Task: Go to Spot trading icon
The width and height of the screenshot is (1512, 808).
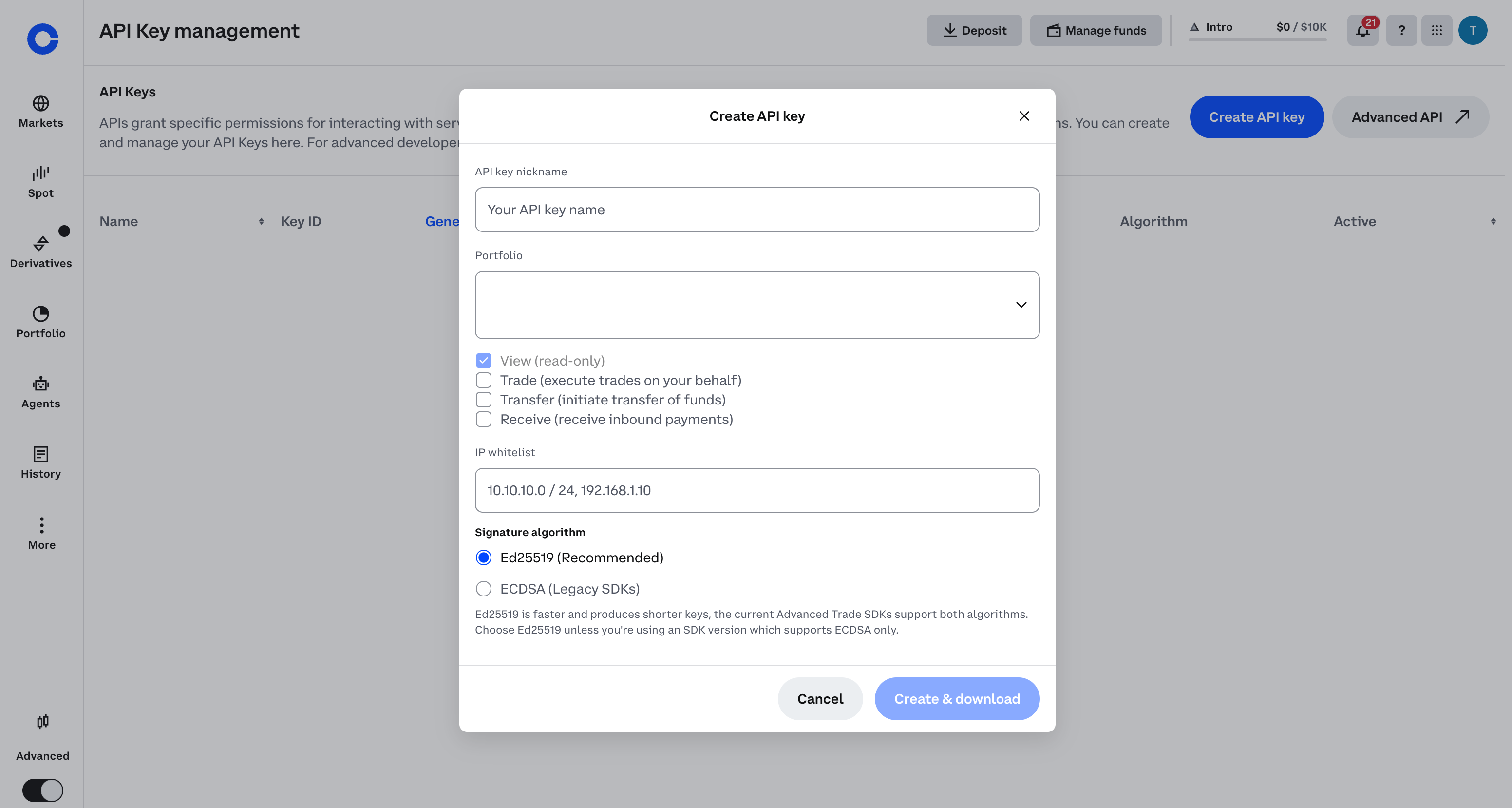Action: (x=40, y=173)
